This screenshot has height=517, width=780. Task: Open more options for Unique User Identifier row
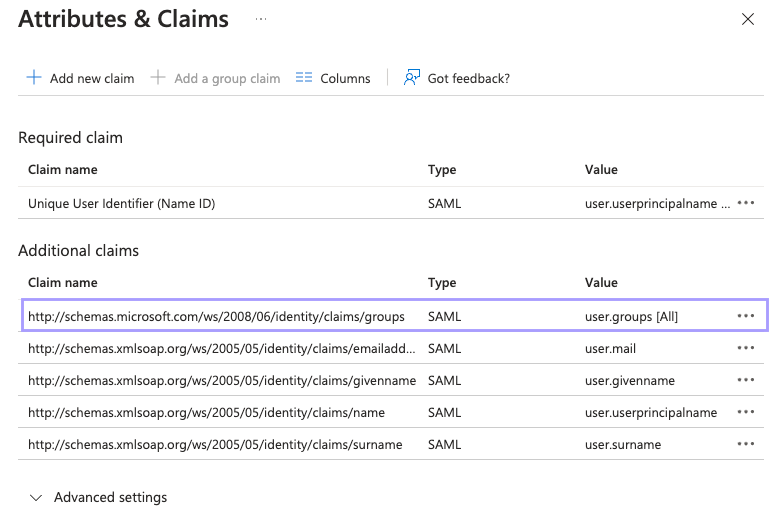[x=746, y=203]
